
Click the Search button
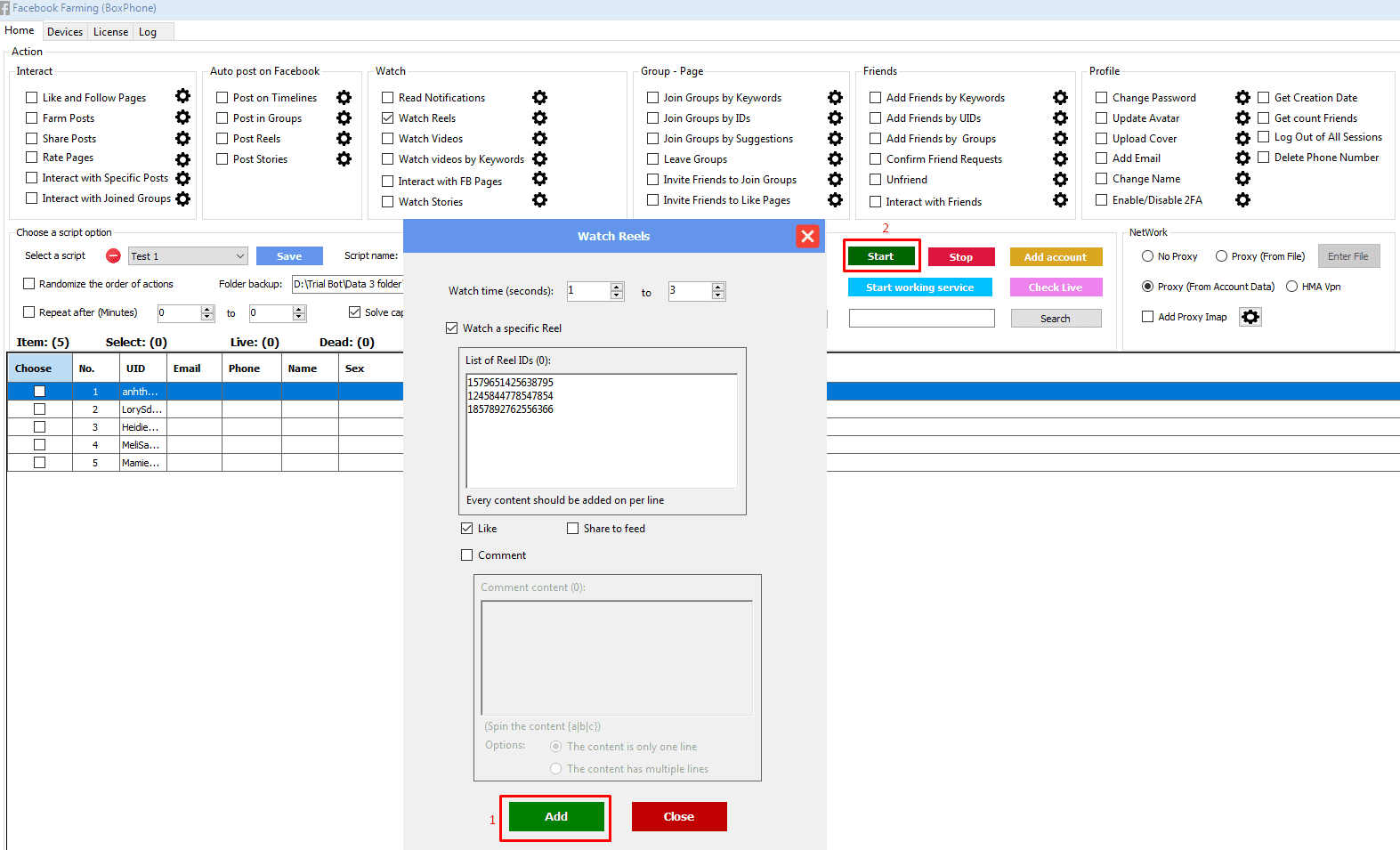(1056, 319)
